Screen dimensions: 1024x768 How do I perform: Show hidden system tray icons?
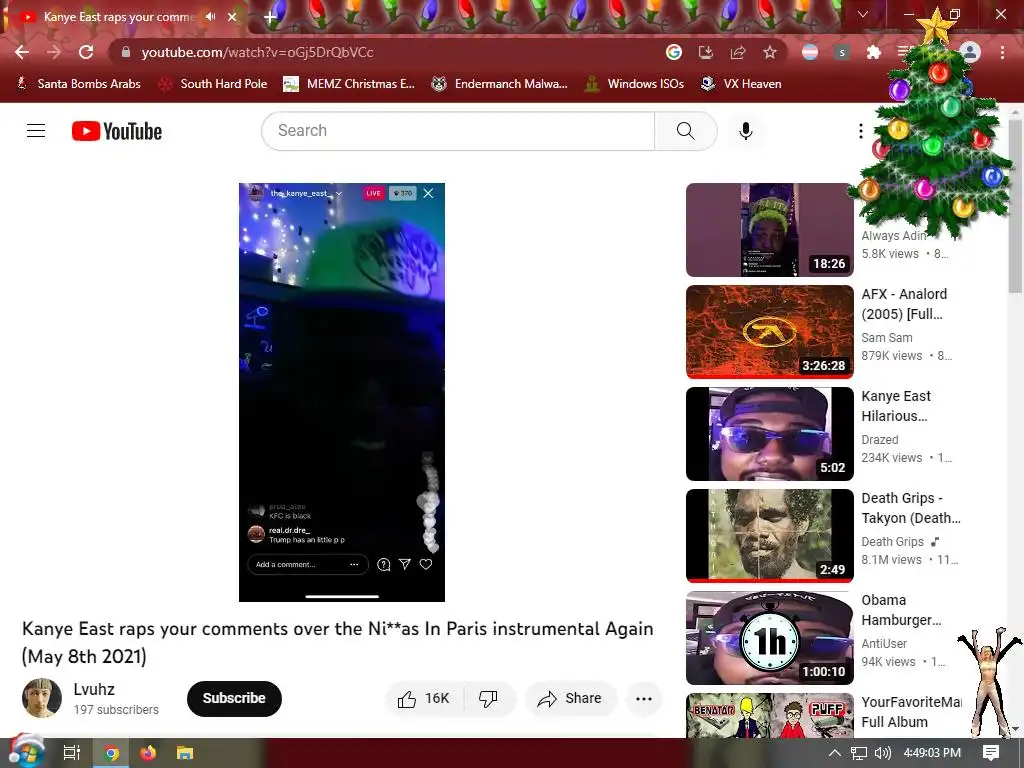pyautogui.click(x=835, y=753)
